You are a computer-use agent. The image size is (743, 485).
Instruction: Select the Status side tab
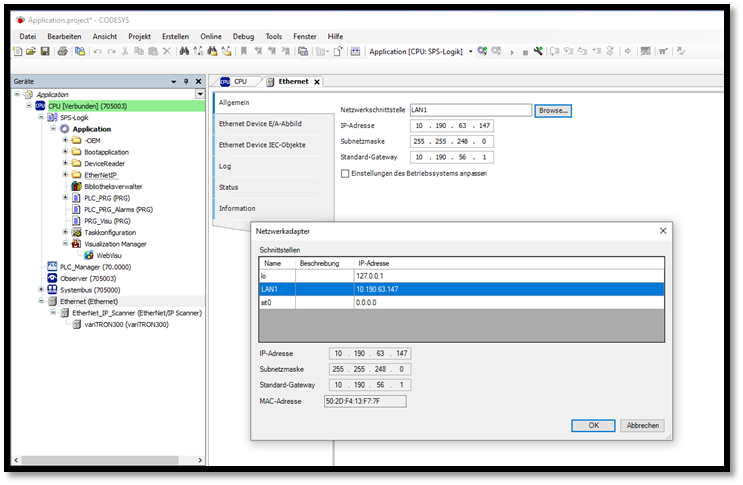[x=229, y=187]
